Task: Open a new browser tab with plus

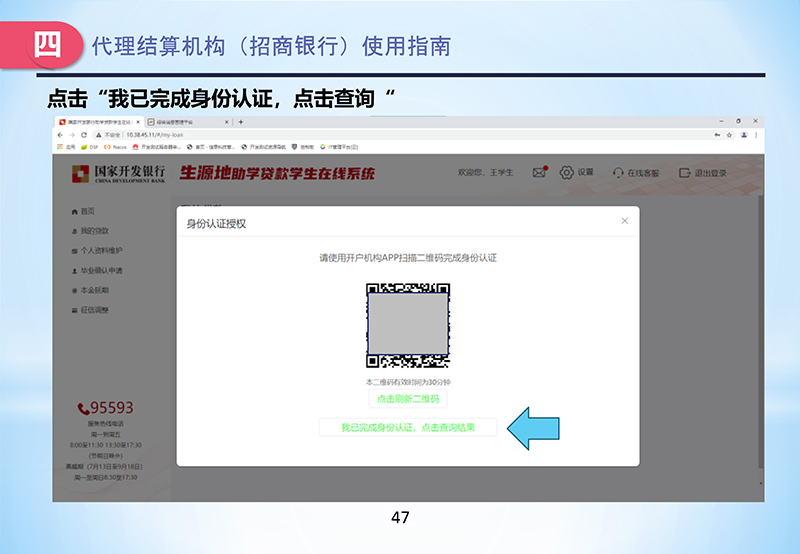Action: coord(241,122)
